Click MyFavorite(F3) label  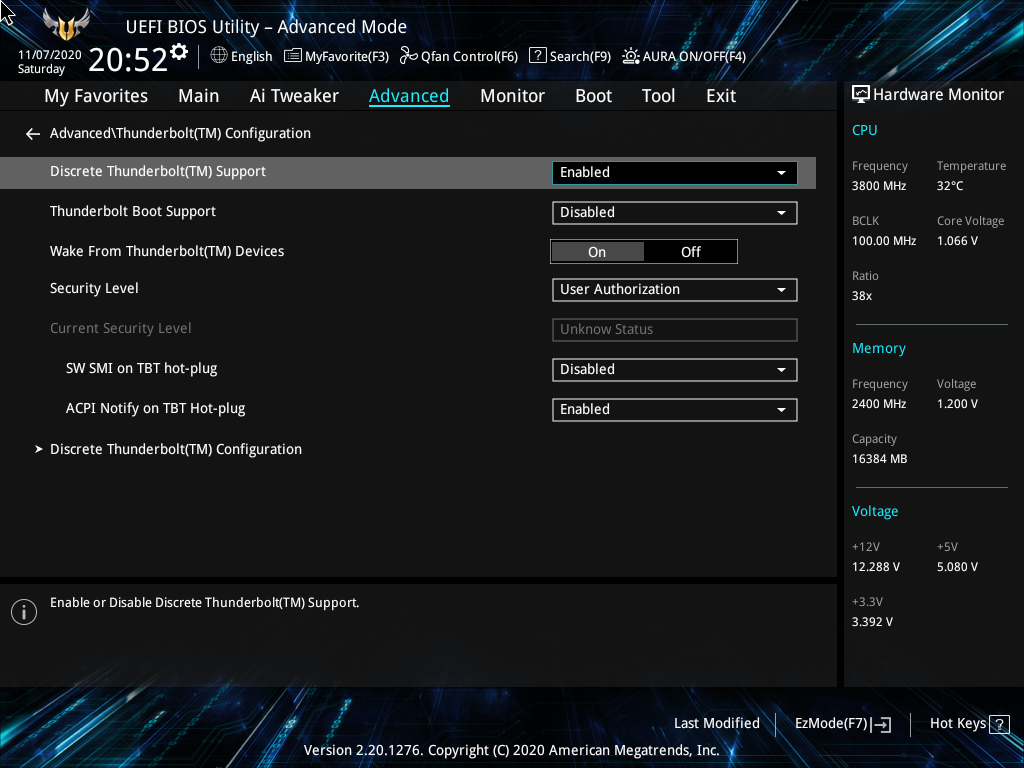(347, 56)
